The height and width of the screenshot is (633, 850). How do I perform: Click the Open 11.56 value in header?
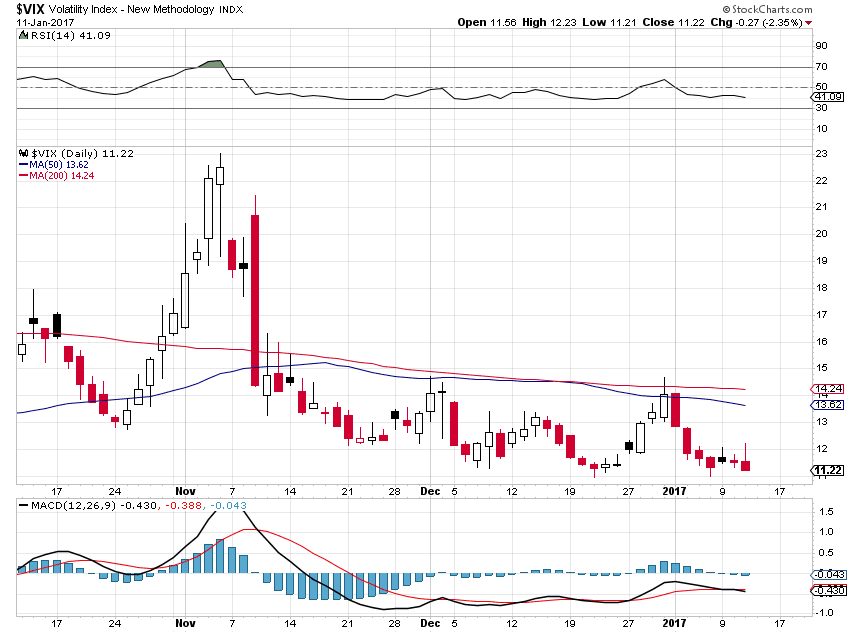pos(486,23)
